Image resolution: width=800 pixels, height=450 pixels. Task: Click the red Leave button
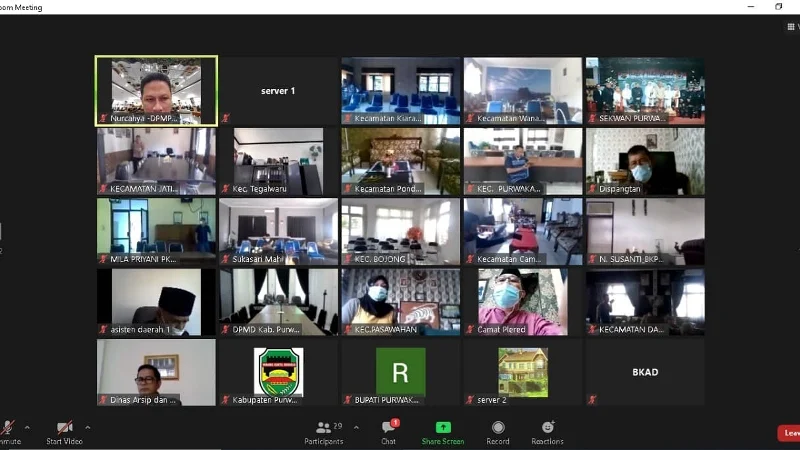click(x=790, y=433)
